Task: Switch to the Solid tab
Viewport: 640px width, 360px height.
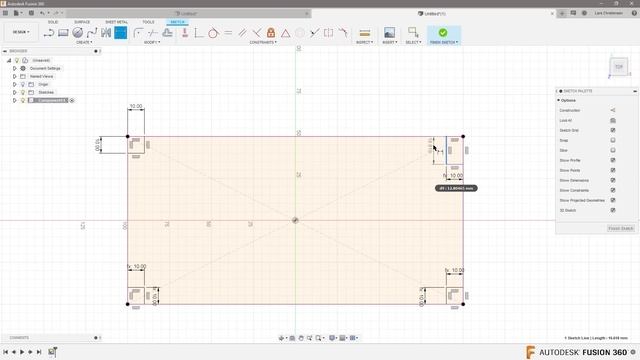Action: coord(53,22)
